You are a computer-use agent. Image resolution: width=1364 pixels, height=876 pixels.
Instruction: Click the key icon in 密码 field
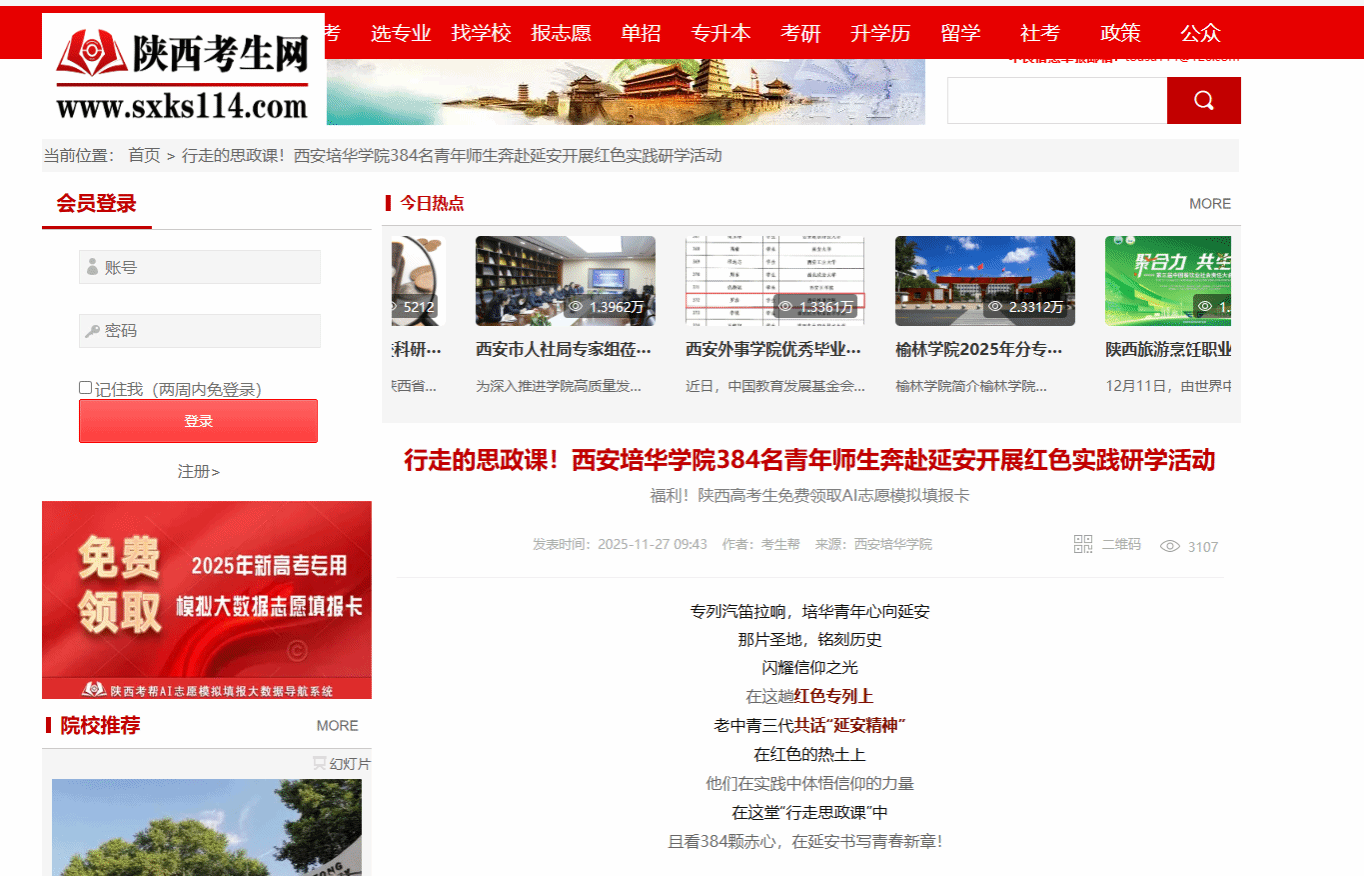pos(93,331)
